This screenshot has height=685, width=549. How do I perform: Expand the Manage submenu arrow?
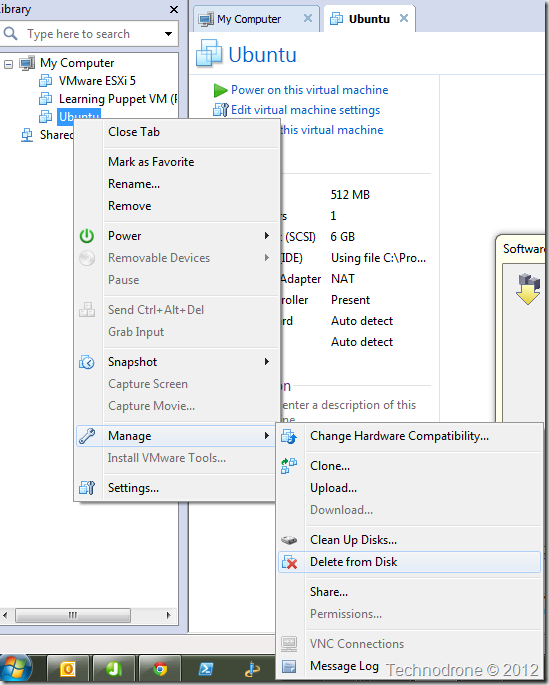pos(266,436)
